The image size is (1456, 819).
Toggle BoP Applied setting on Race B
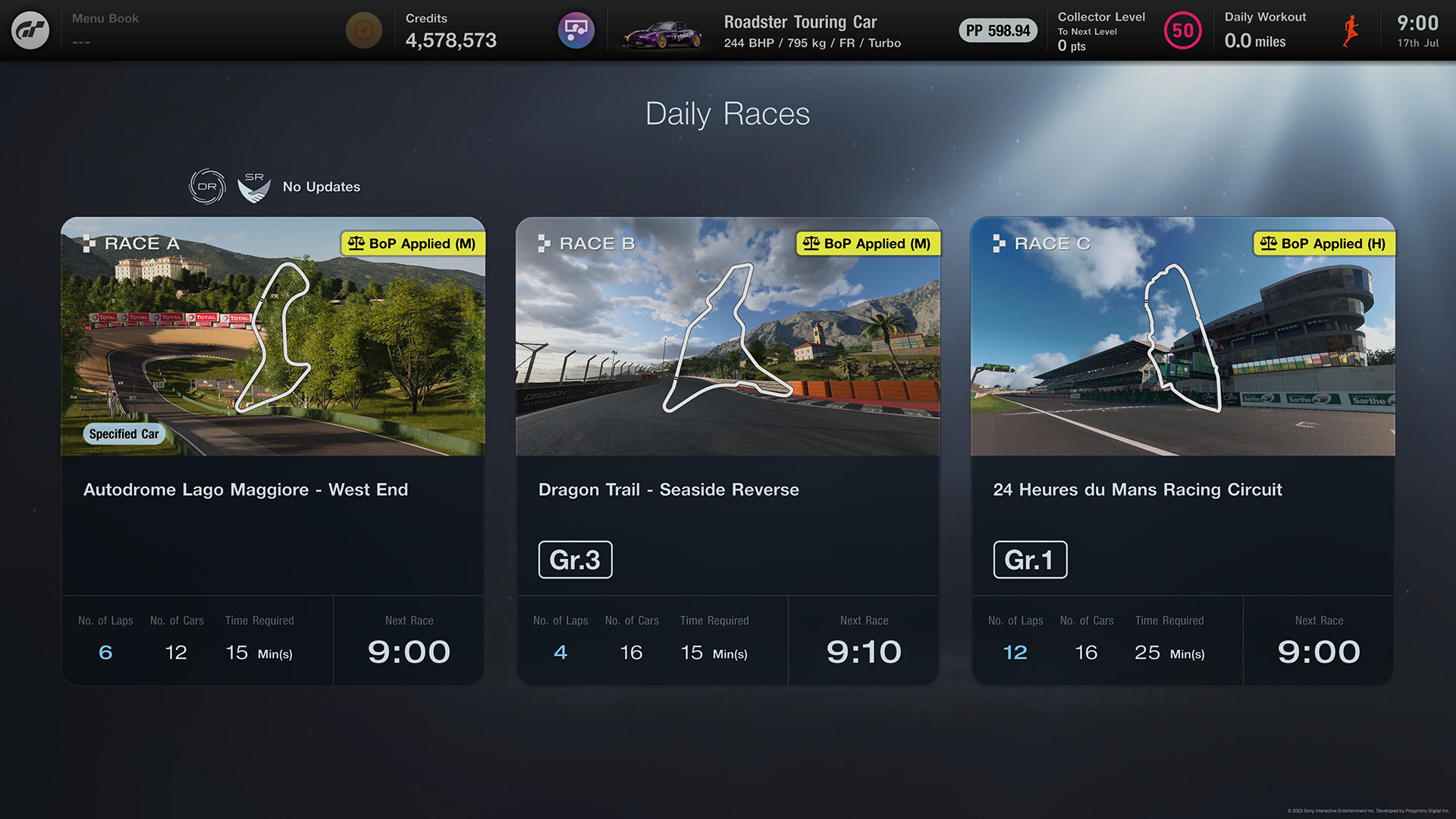866,243
